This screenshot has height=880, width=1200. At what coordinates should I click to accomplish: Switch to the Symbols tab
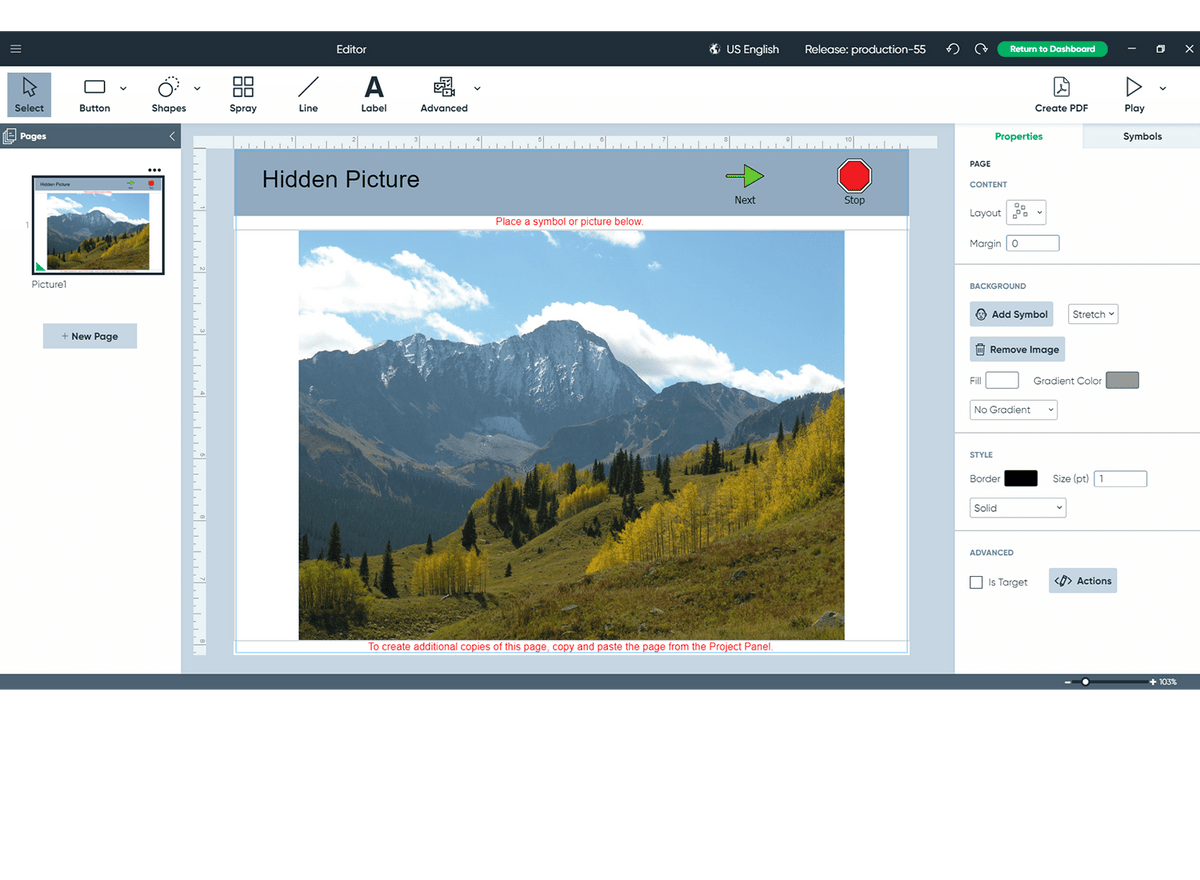[x=1142, y=136]
